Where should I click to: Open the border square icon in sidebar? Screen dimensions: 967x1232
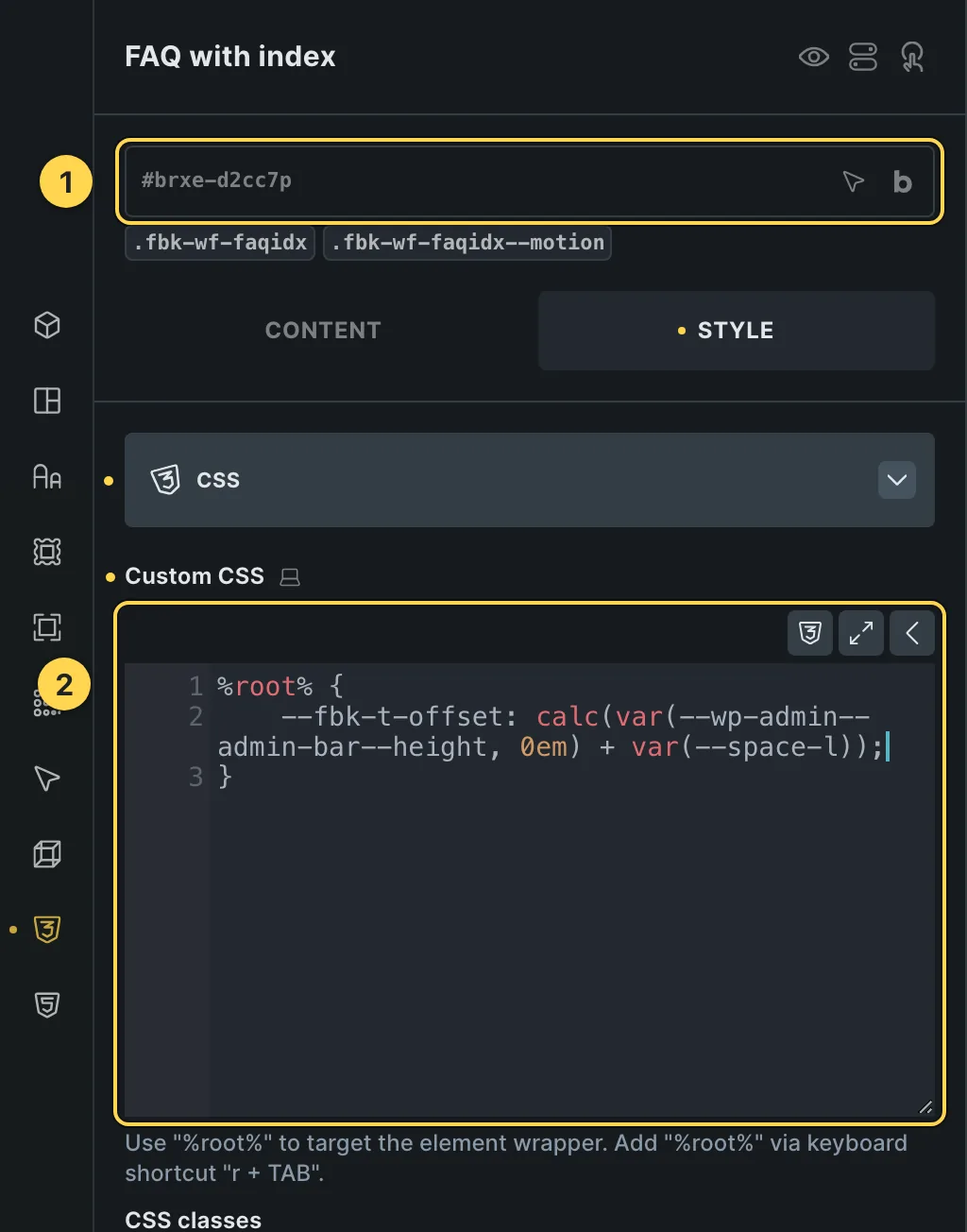click(x=47, y=627)
